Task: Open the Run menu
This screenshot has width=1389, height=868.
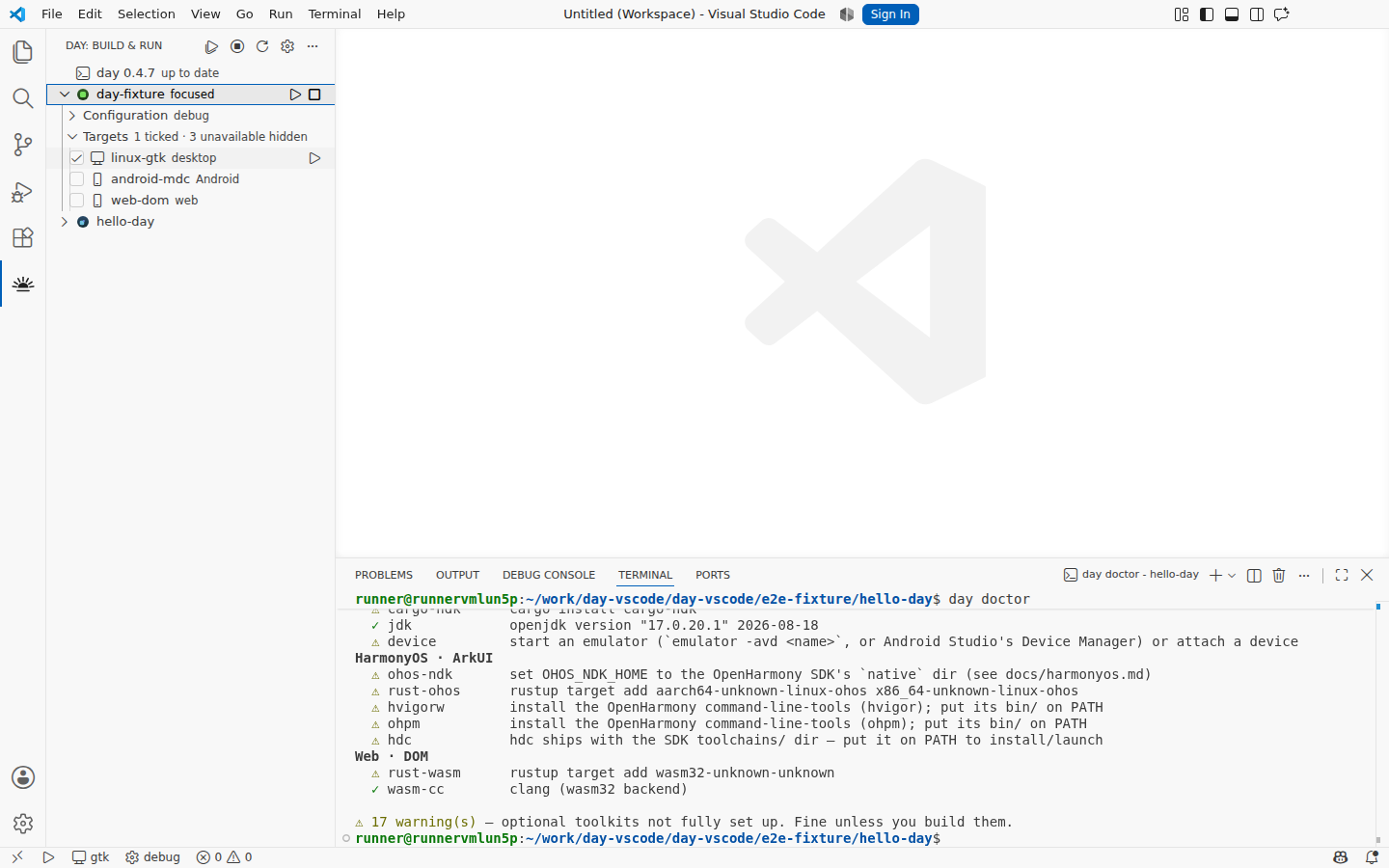Action: coord(281,14)
